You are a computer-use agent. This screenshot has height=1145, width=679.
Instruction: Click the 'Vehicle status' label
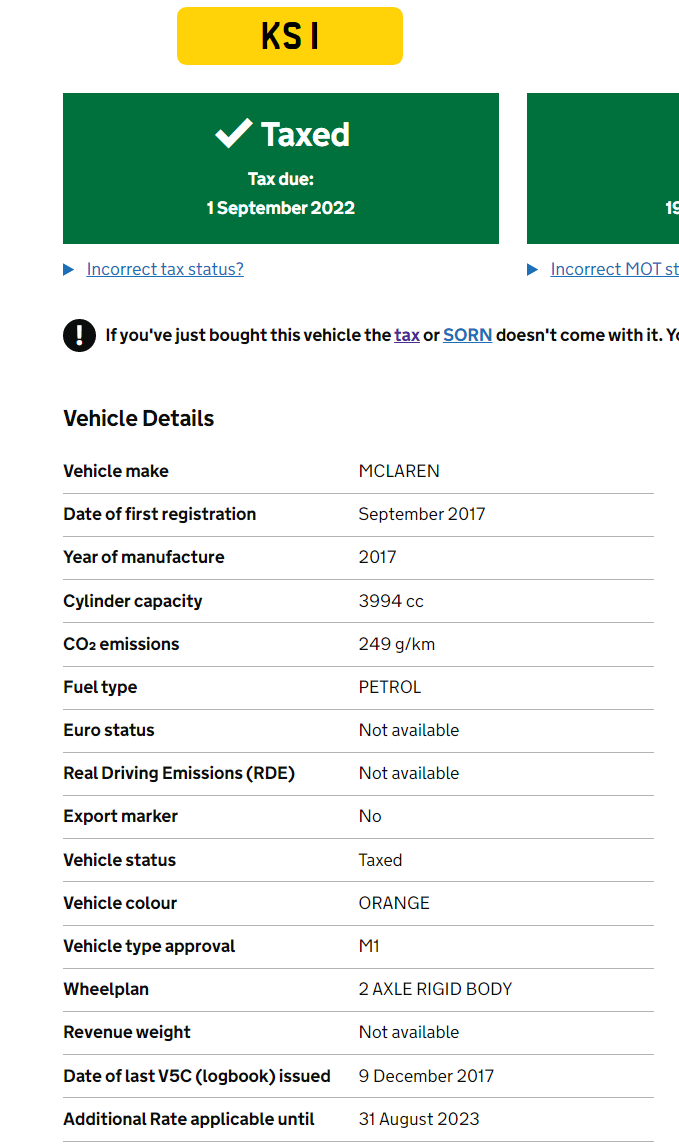(120, 860)
